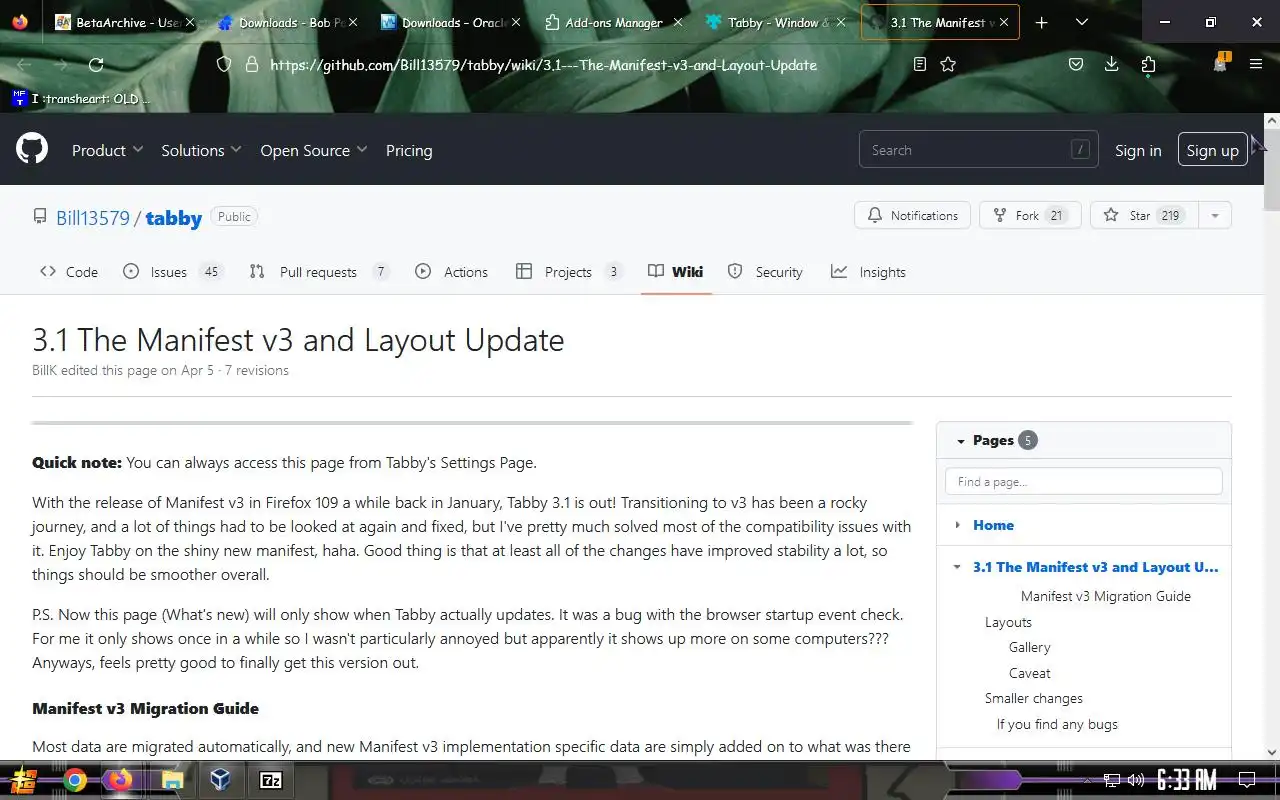Expand the Product navigation dropdown
The height and width of the screenshot is (800, 1280).
coord(108,150)
